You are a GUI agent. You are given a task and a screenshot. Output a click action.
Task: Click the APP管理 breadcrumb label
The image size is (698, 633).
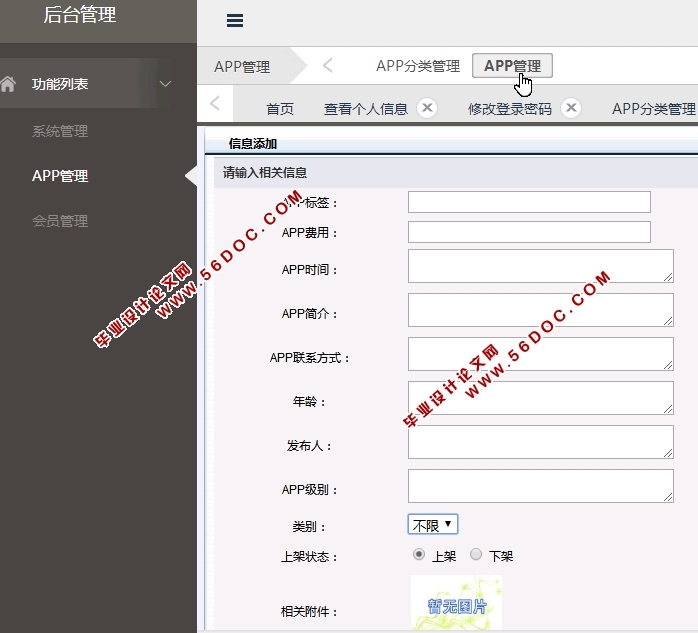point(242,67)
